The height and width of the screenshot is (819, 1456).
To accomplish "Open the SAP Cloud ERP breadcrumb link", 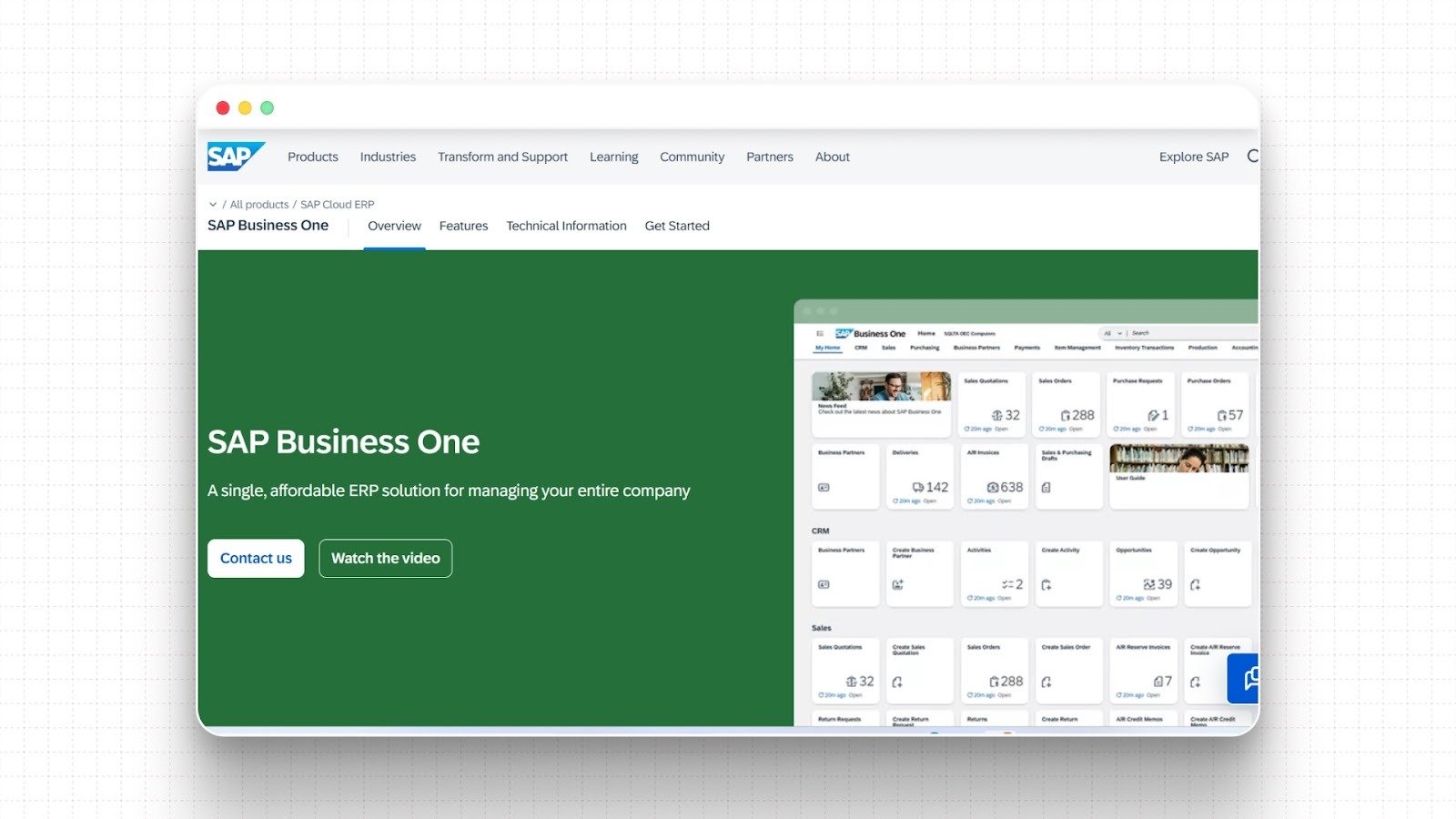I will point(337,204).
